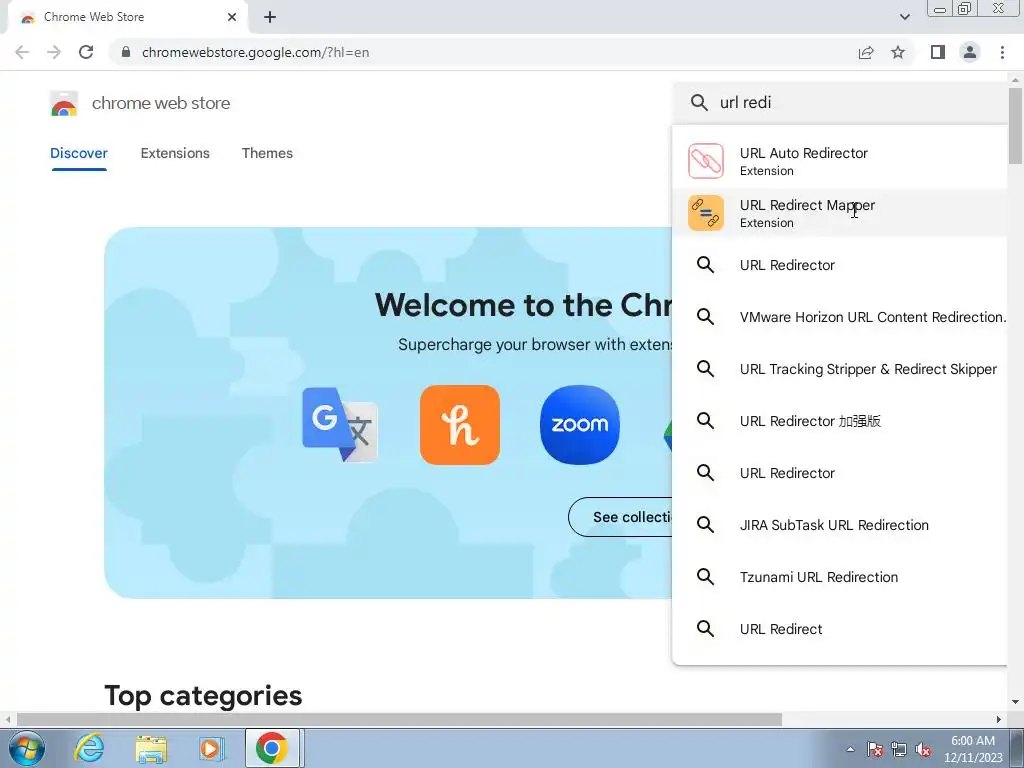1024x768 pixels.
Task: Show hidden tray icons arrow
Action: 850,749
